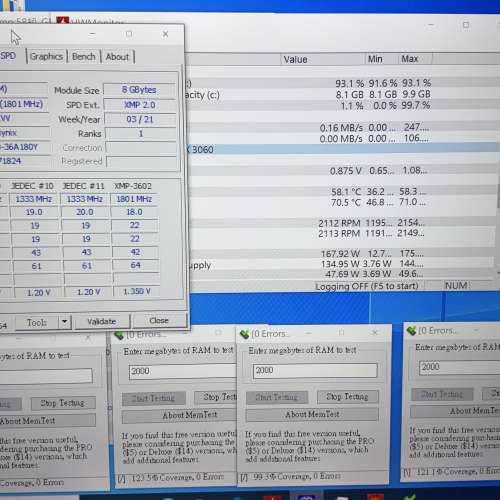Click the '1801 MHz' cell under XMP-3602
Viewport: 500px width, 500px height.
pyautogui.click(x=134, y=199)
